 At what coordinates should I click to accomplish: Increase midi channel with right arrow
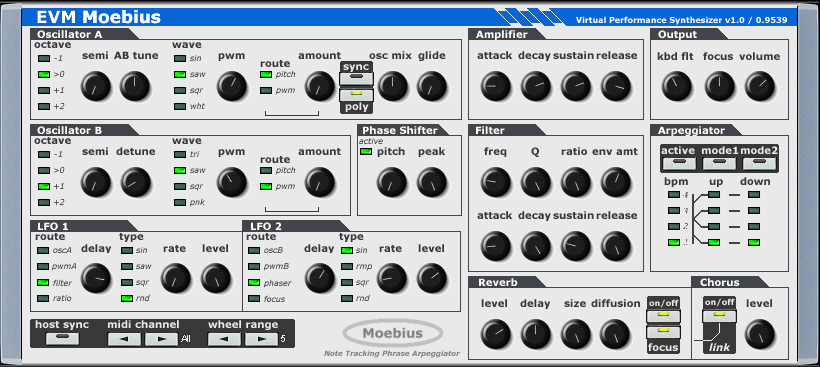tap(162, 339)
